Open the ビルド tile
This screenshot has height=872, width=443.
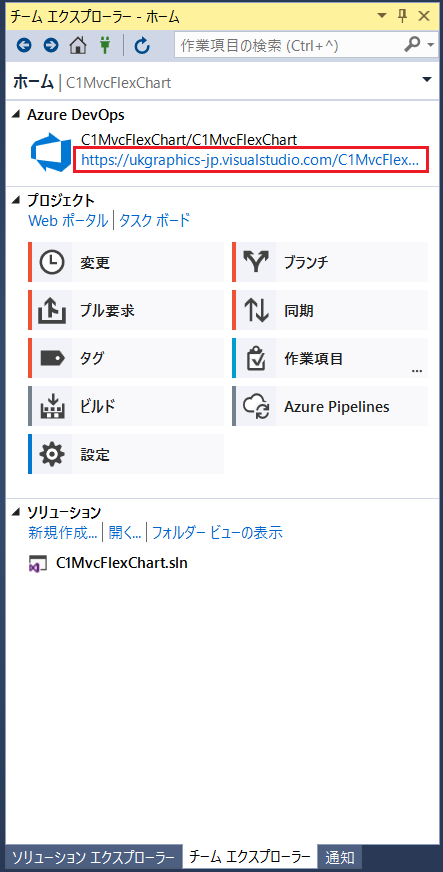tap(126, 407)
